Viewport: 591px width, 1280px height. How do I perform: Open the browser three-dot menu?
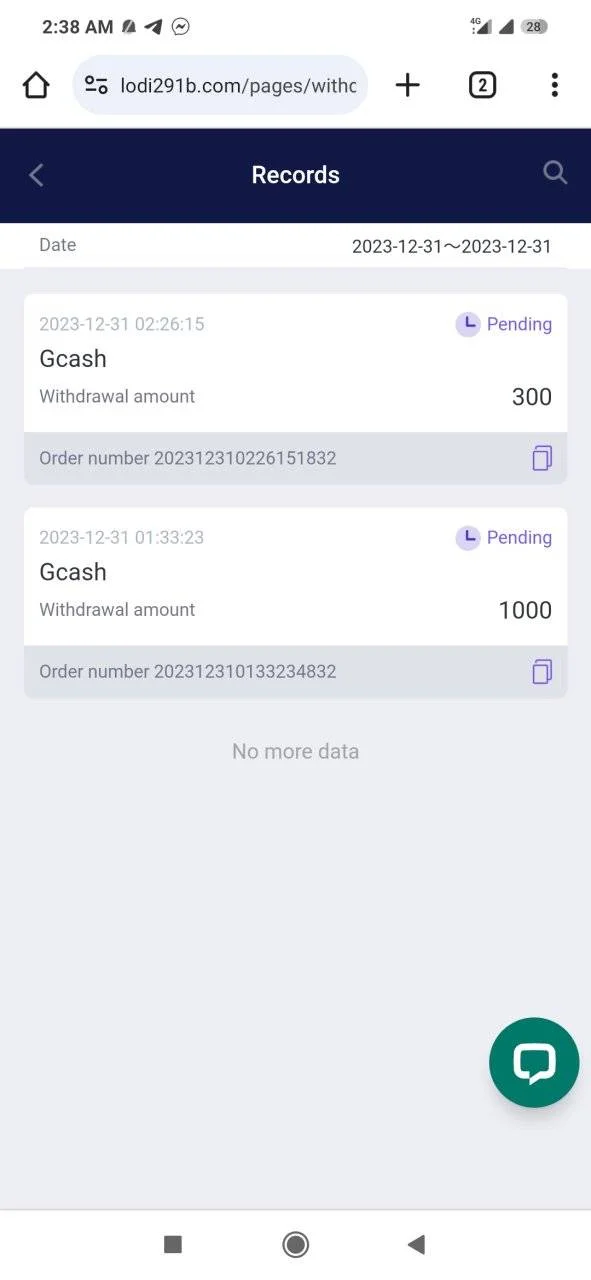click(554, 86)
